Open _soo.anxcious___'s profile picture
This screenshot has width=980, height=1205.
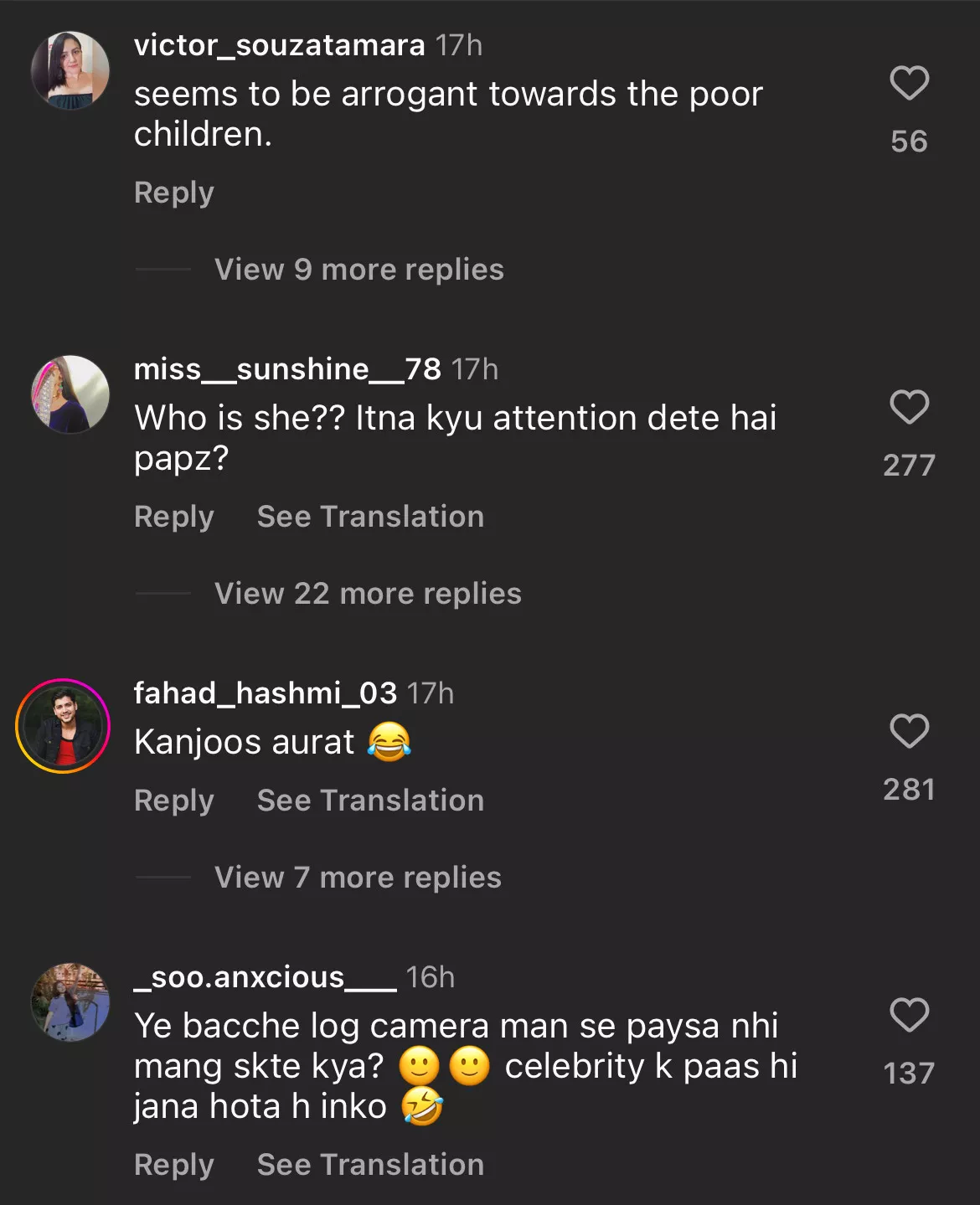70,1002
